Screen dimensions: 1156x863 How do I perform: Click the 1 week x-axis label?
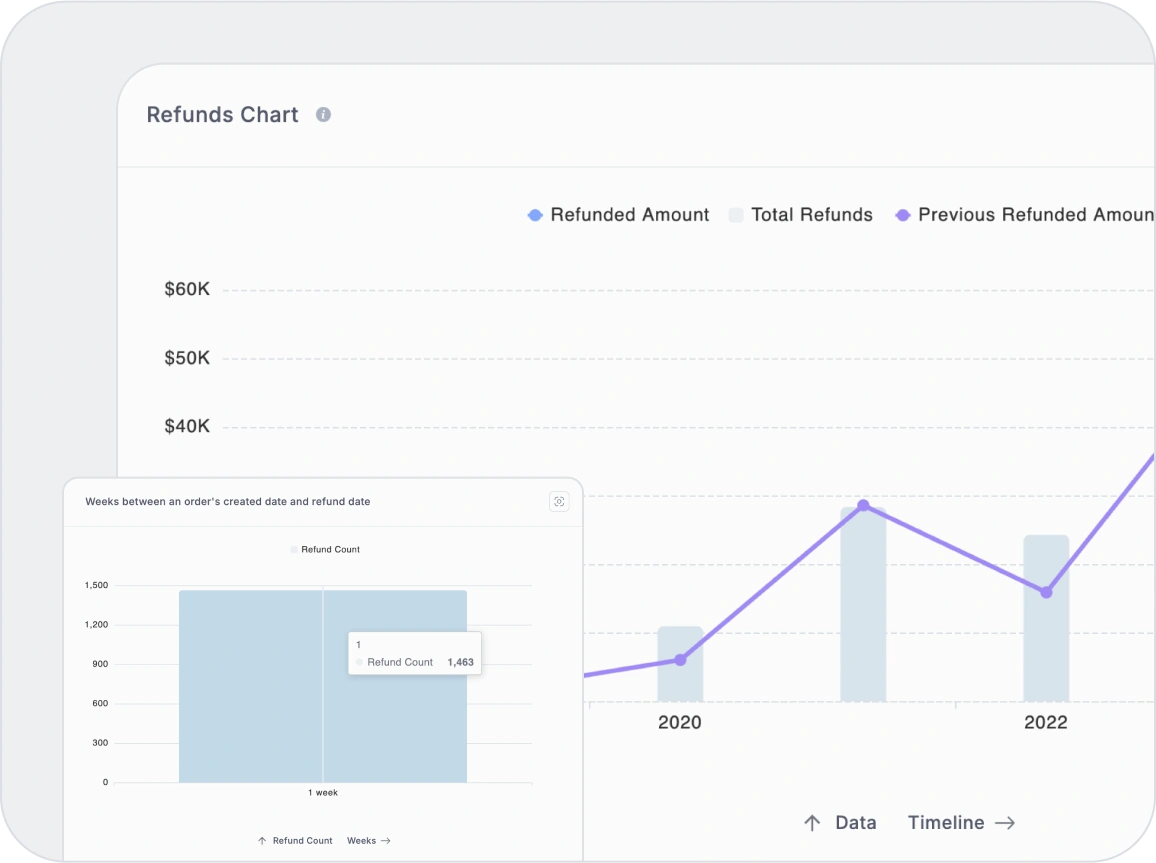tap(322, 793)
